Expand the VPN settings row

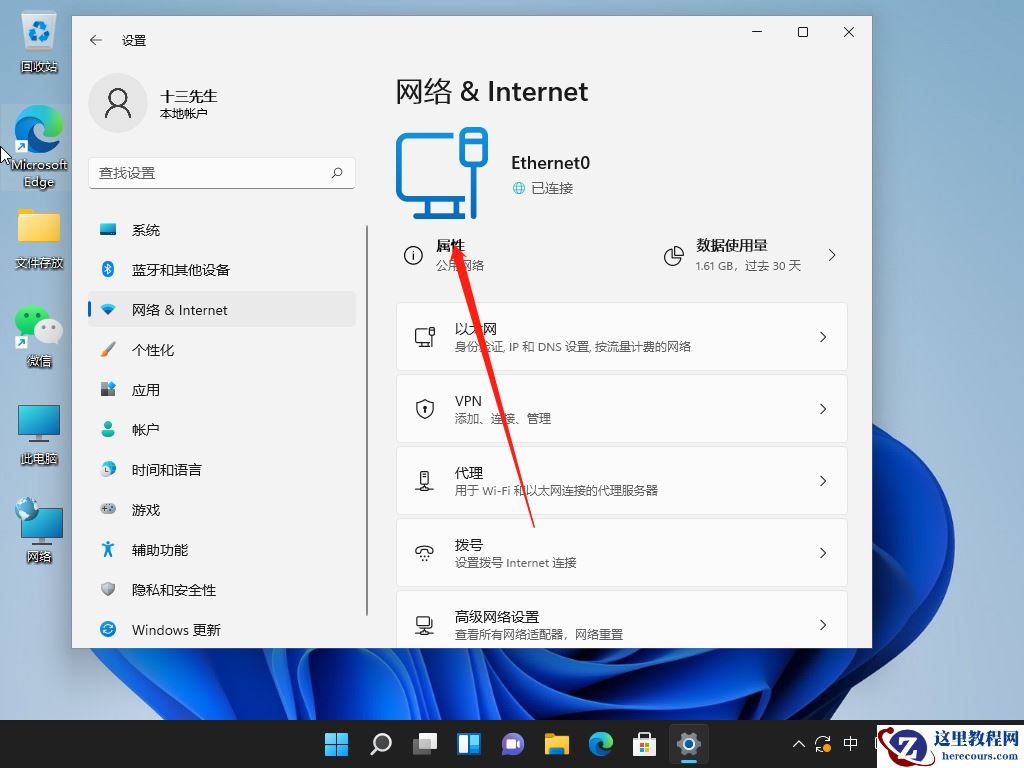pyautogui.click(x=620, y=409)
